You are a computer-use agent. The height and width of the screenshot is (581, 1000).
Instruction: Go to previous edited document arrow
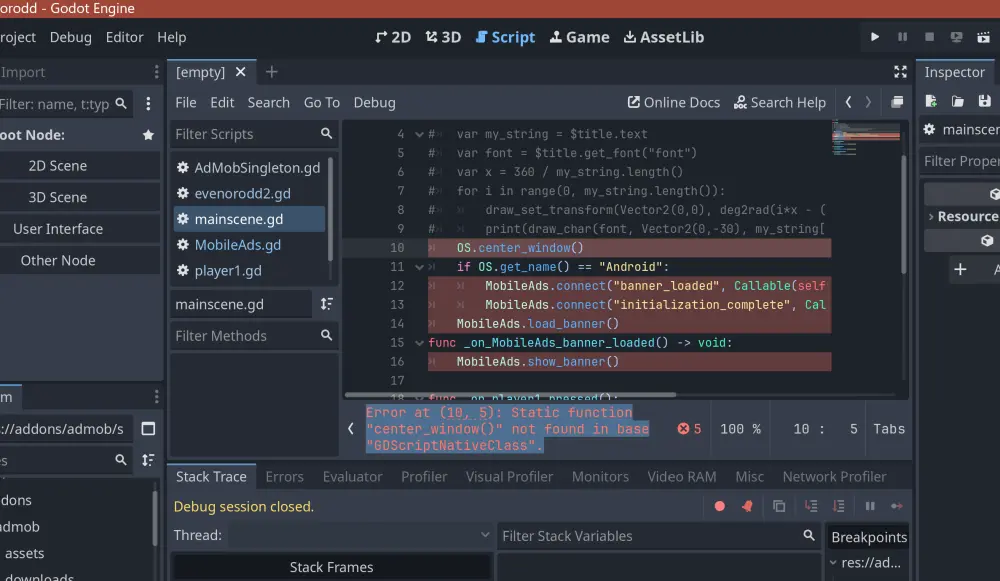click(848, 103)
